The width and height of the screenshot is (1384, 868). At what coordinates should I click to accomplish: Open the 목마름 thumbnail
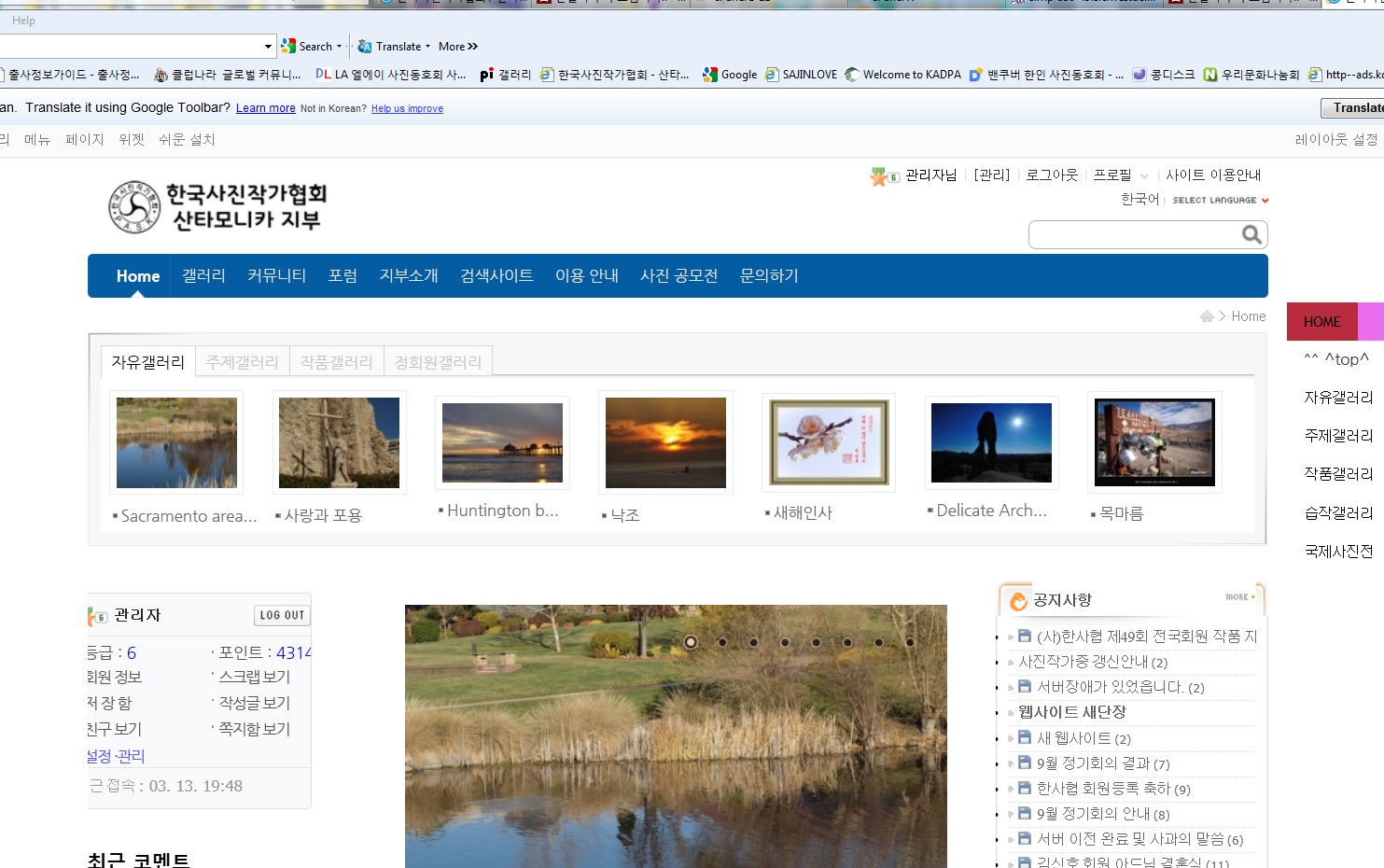[1154, 442]
